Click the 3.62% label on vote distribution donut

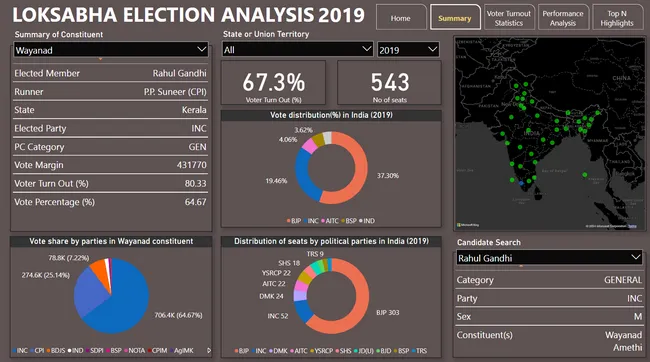pos(303,130)
